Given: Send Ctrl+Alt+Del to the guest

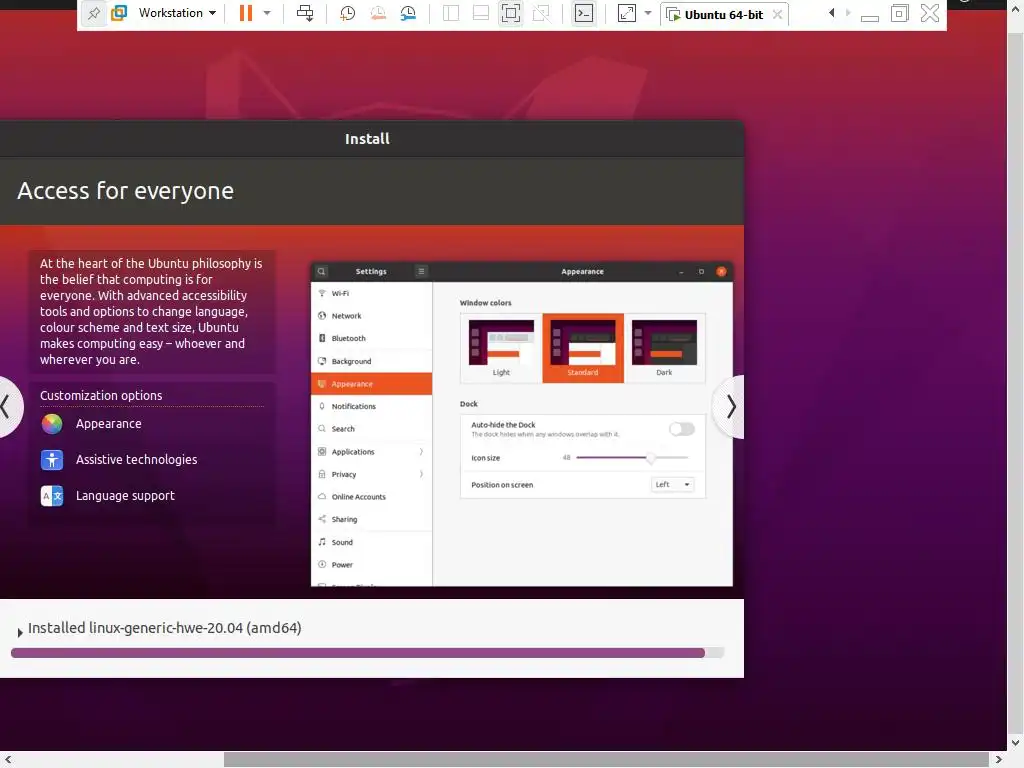Looking at the screenshot, I should (x=305, y=13).
